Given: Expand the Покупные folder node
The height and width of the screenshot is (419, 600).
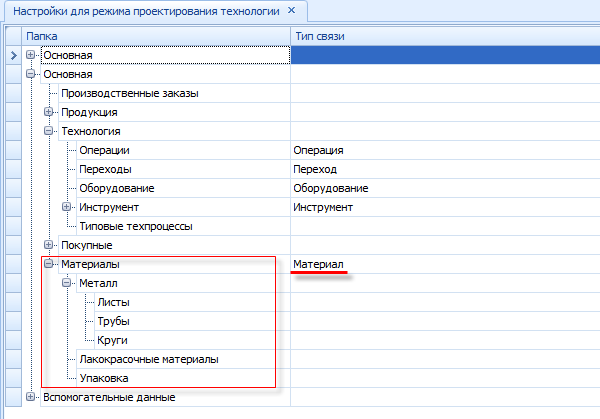Looking at the screenshot, I should (x=49, y=245).
